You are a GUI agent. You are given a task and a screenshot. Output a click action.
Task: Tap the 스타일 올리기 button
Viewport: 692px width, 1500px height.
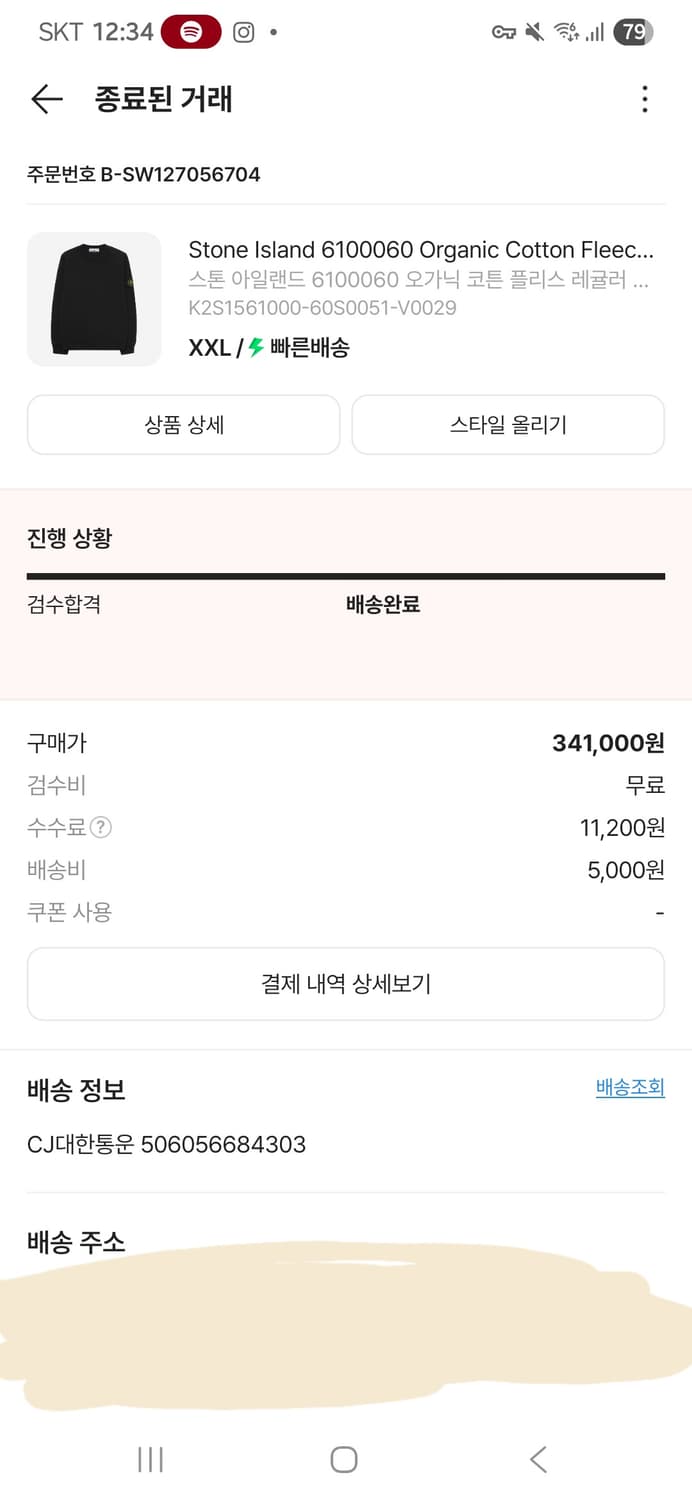click(x=508, y=424)
